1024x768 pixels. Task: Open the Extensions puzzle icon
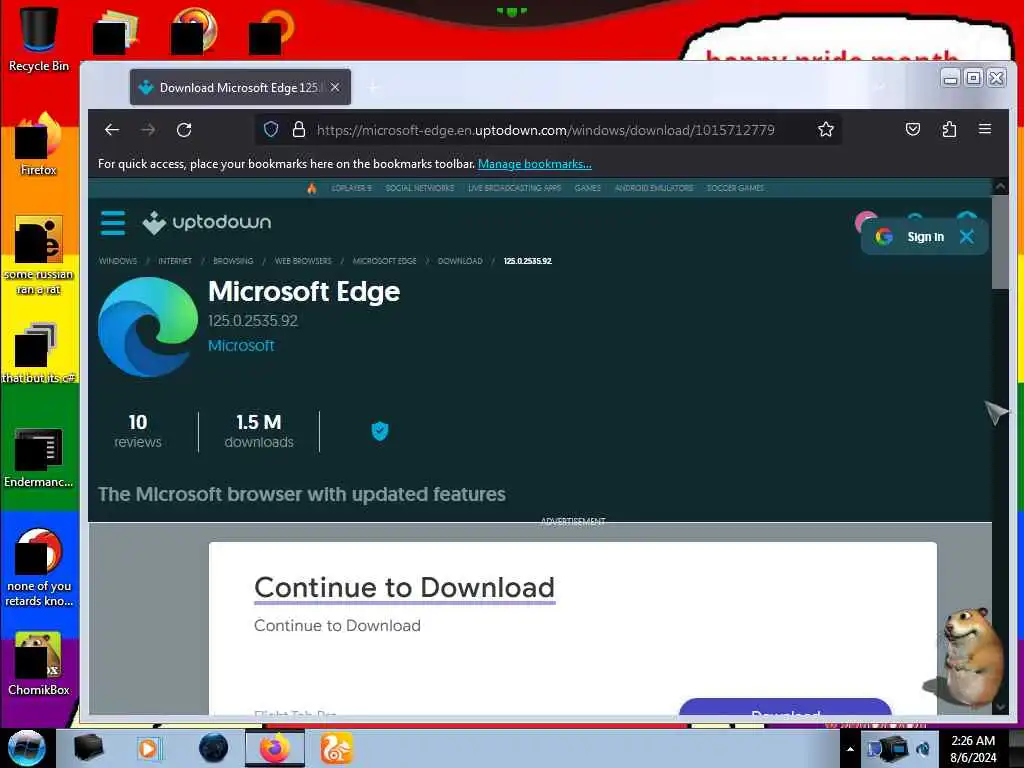(949, 129)
